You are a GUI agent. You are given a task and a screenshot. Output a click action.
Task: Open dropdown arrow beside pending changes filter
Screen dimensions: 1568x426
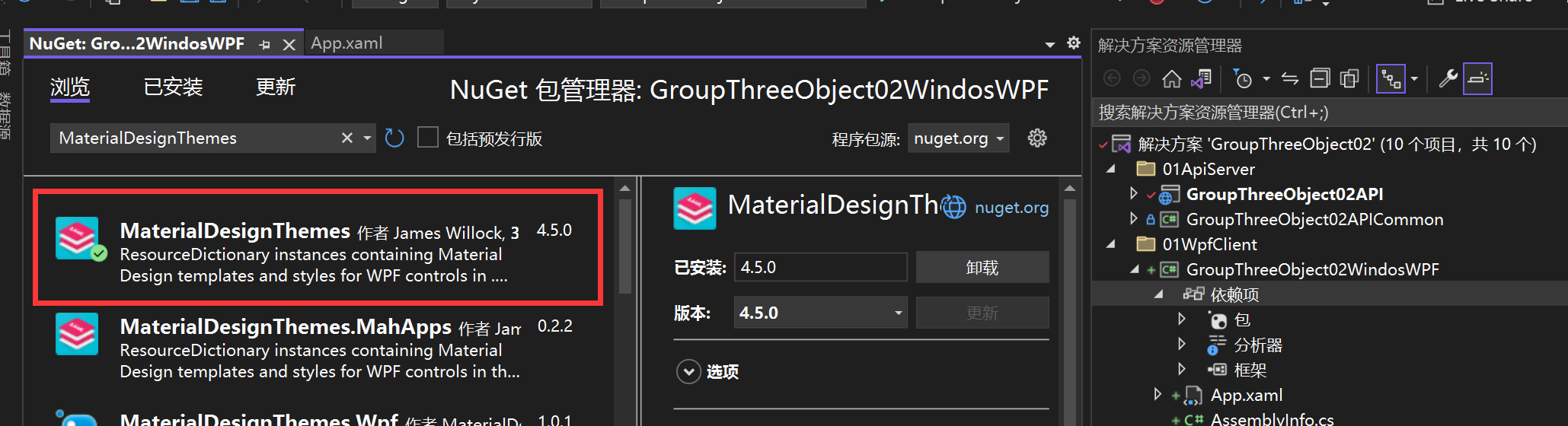point(1266,78)
